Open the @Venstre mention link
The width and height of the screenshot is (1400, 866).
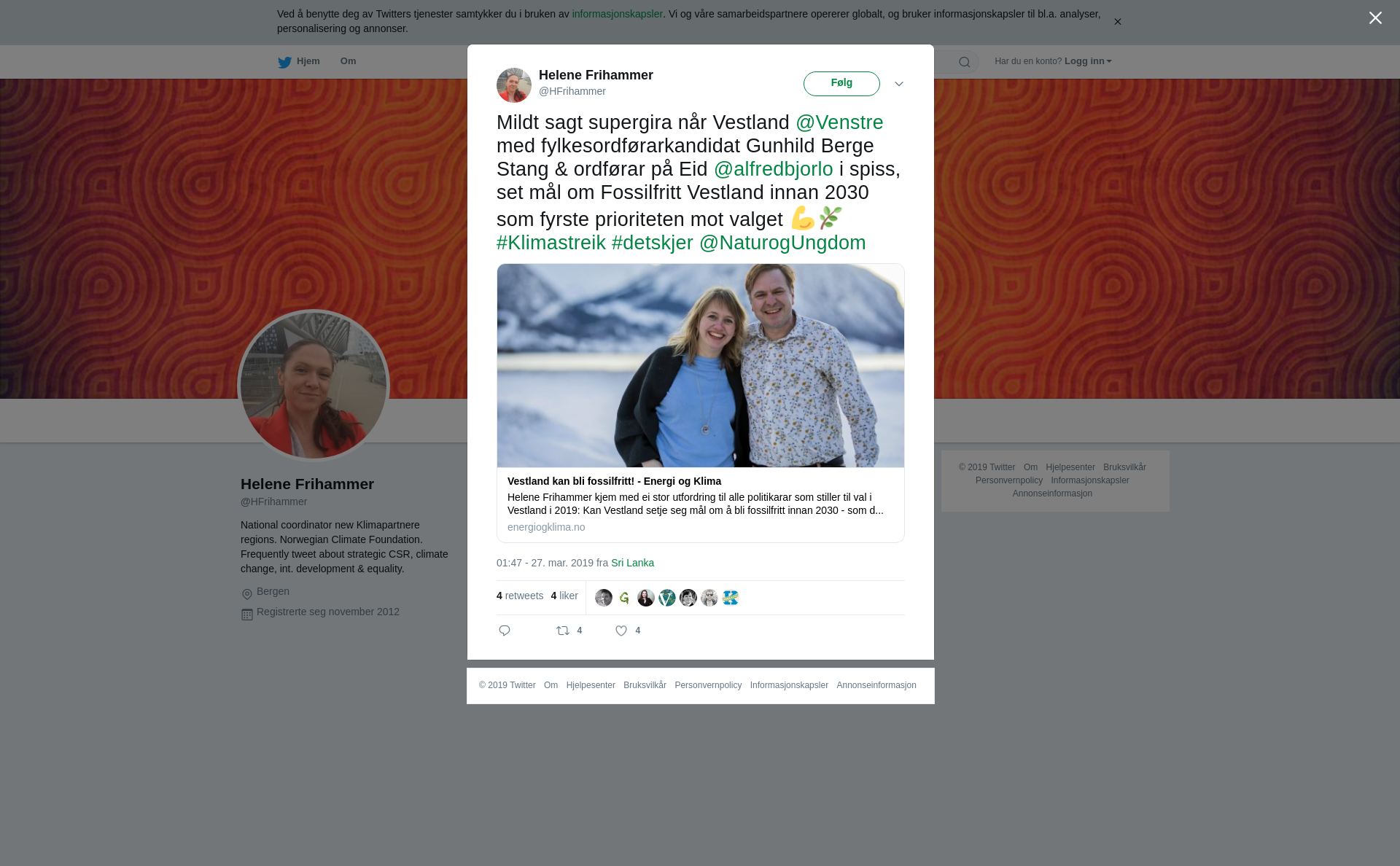[839, 122]
